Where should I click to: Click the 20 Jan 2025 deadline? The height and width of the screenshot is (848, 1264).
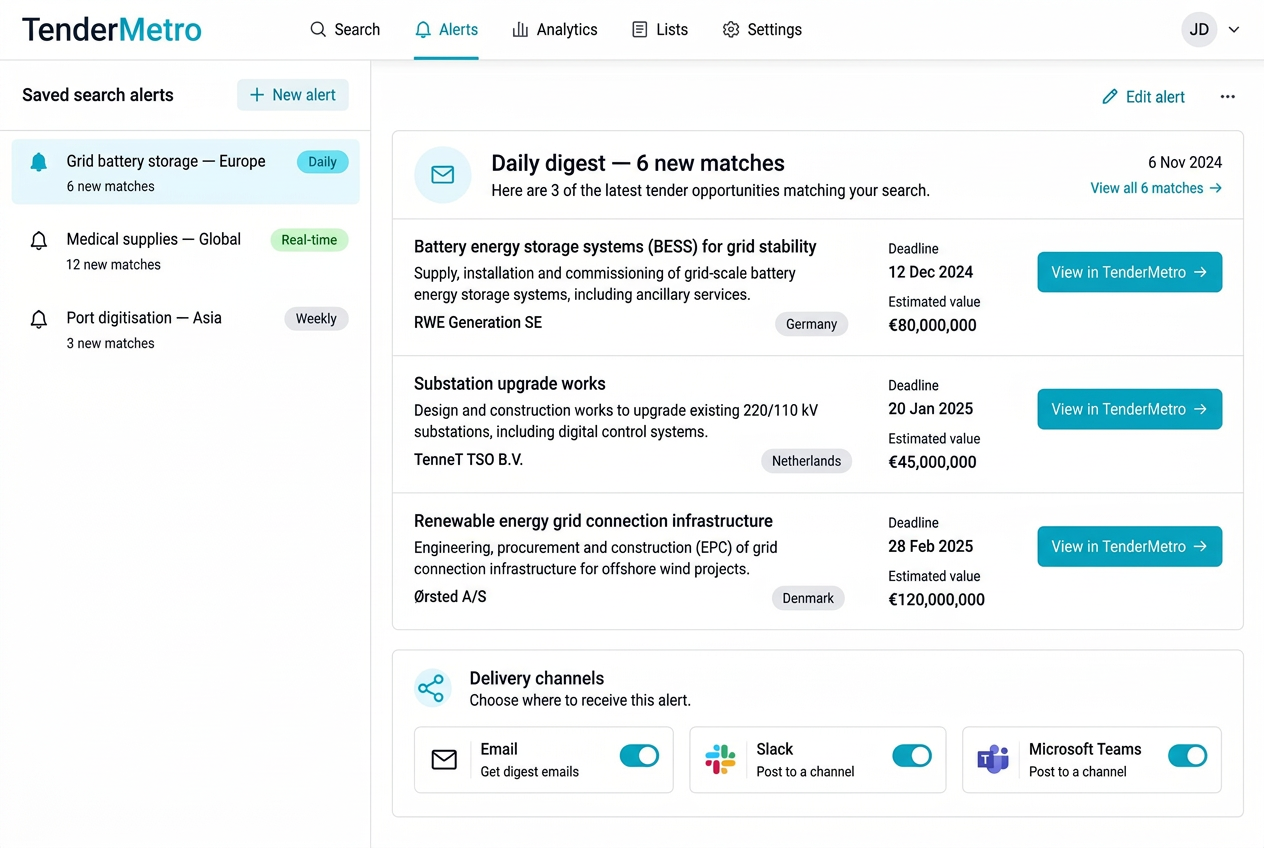pyautogui.click(x=930, y=409)
